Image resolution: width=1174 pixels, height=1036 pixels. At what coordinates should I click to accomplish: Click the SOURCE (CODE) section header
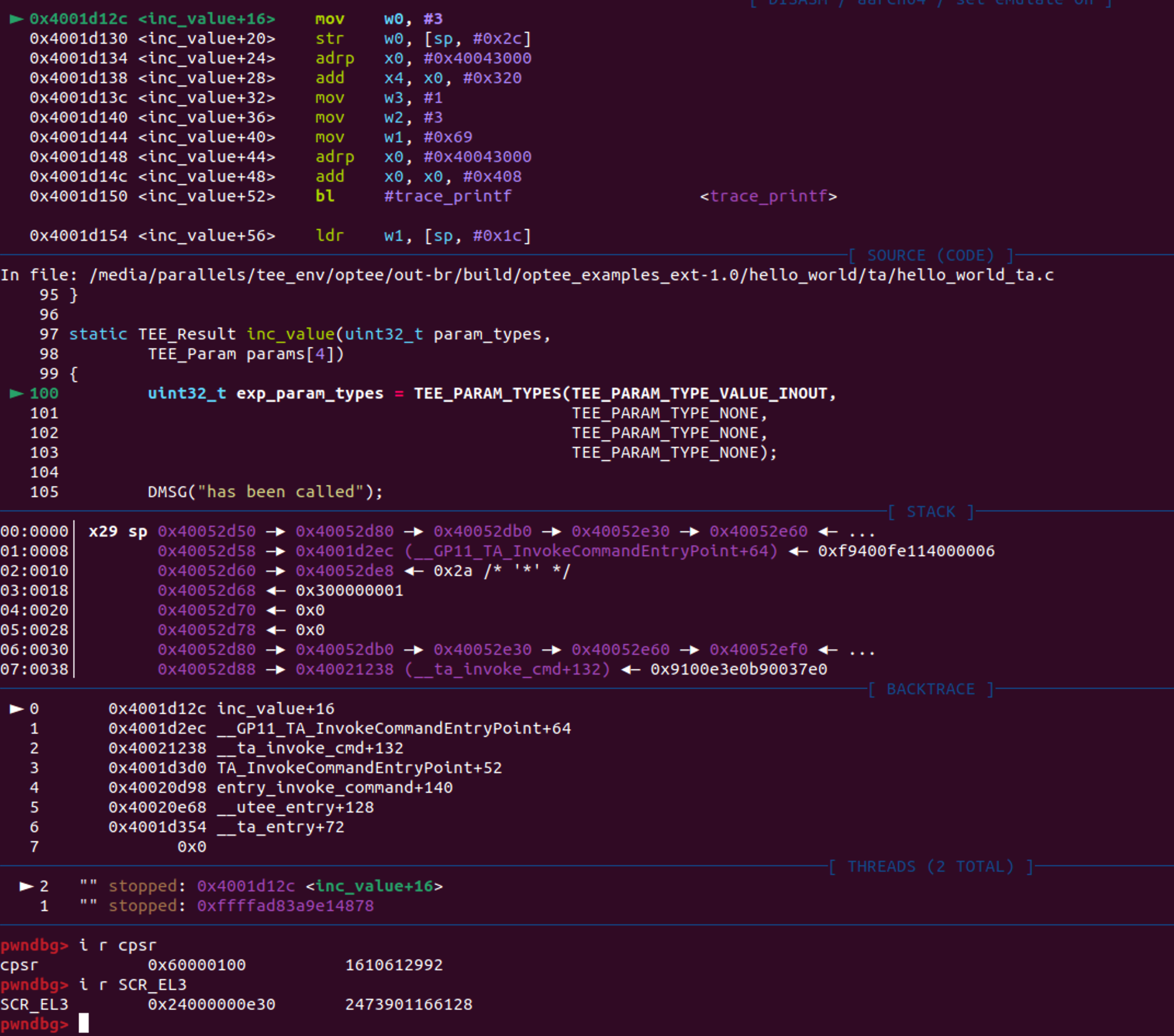tap(930, 255)
